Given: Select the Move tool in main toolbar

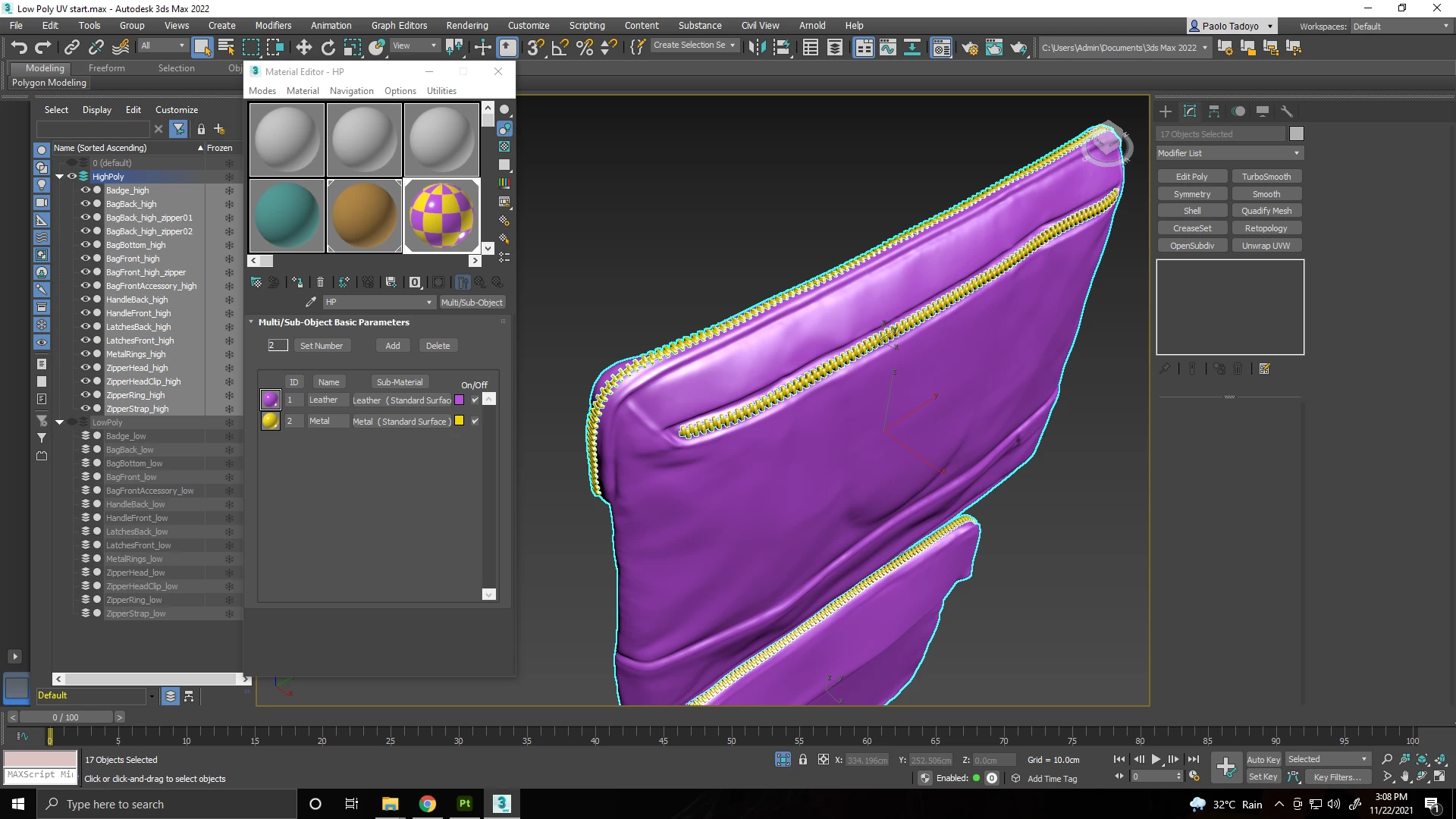Looking at the screenshot, I should coord(303,48).
